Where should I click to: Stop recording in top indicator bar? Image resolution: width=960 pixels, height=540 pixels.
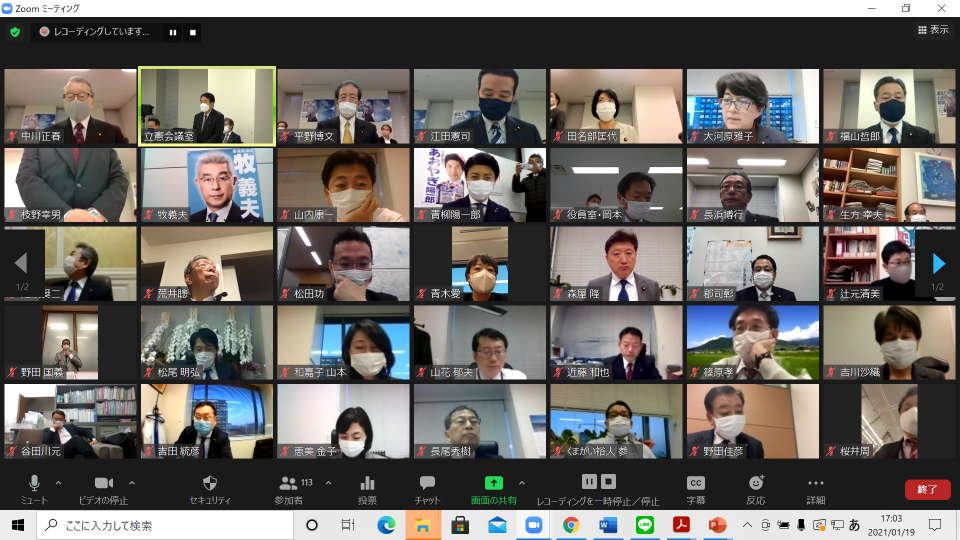pos(193,32)
